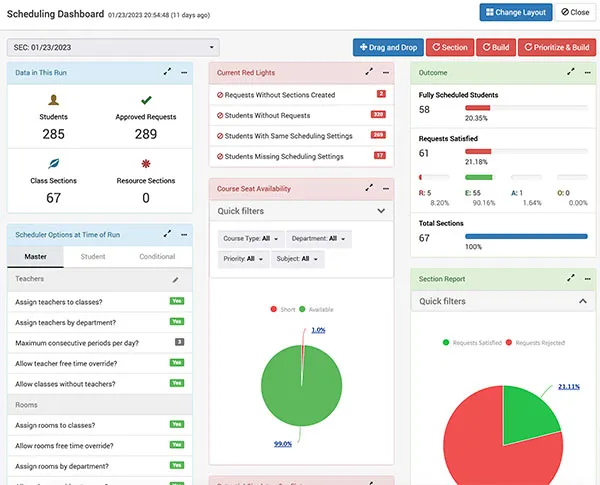This screenshot has width=600, height=485.
Task: Switch to the Conditional tab
Action: click(157, 257)
